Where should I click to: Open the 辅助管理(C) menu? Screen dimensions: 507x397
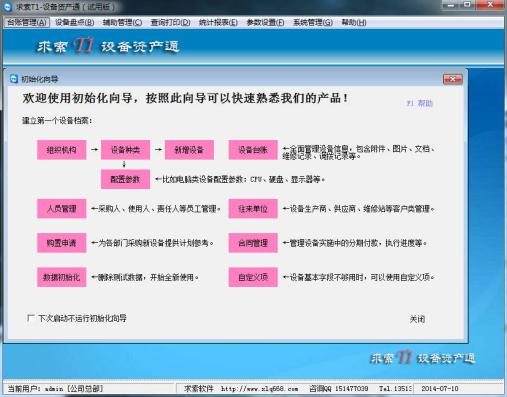point(122,22)
